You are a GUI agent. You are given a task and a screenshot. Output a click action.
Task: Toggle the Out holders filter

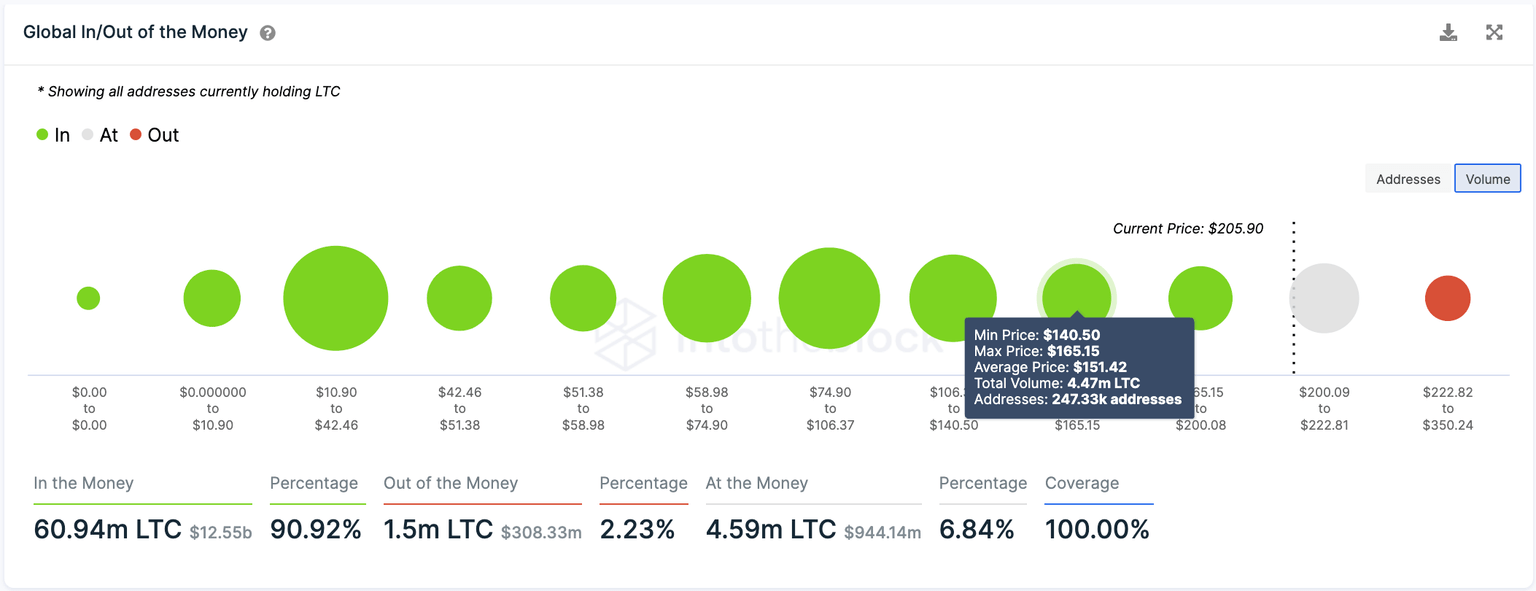tap(150, 134)
